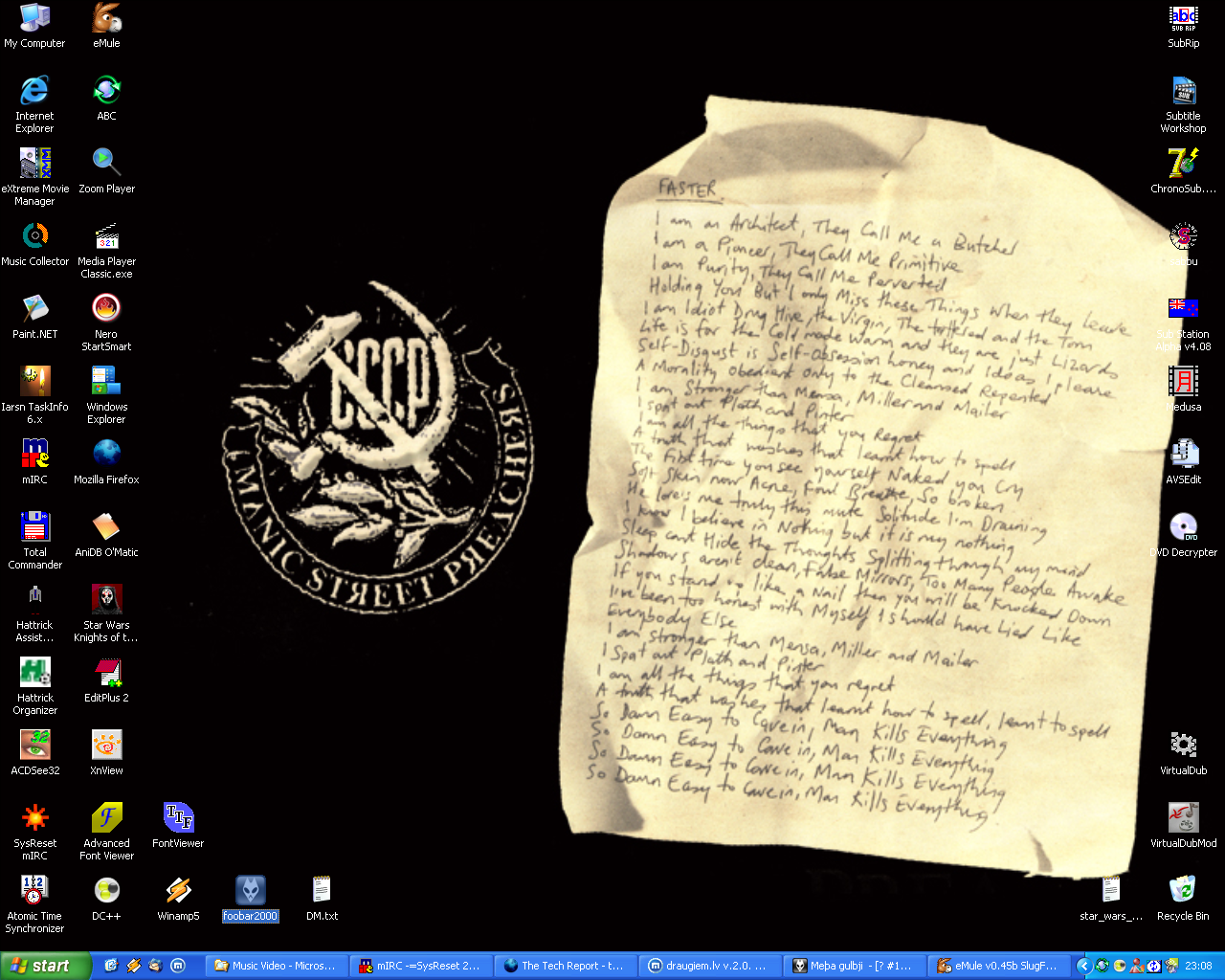Open the Recycle Bin
This screenshot has height=980, width=1225.
click(x=1183, y=899)
